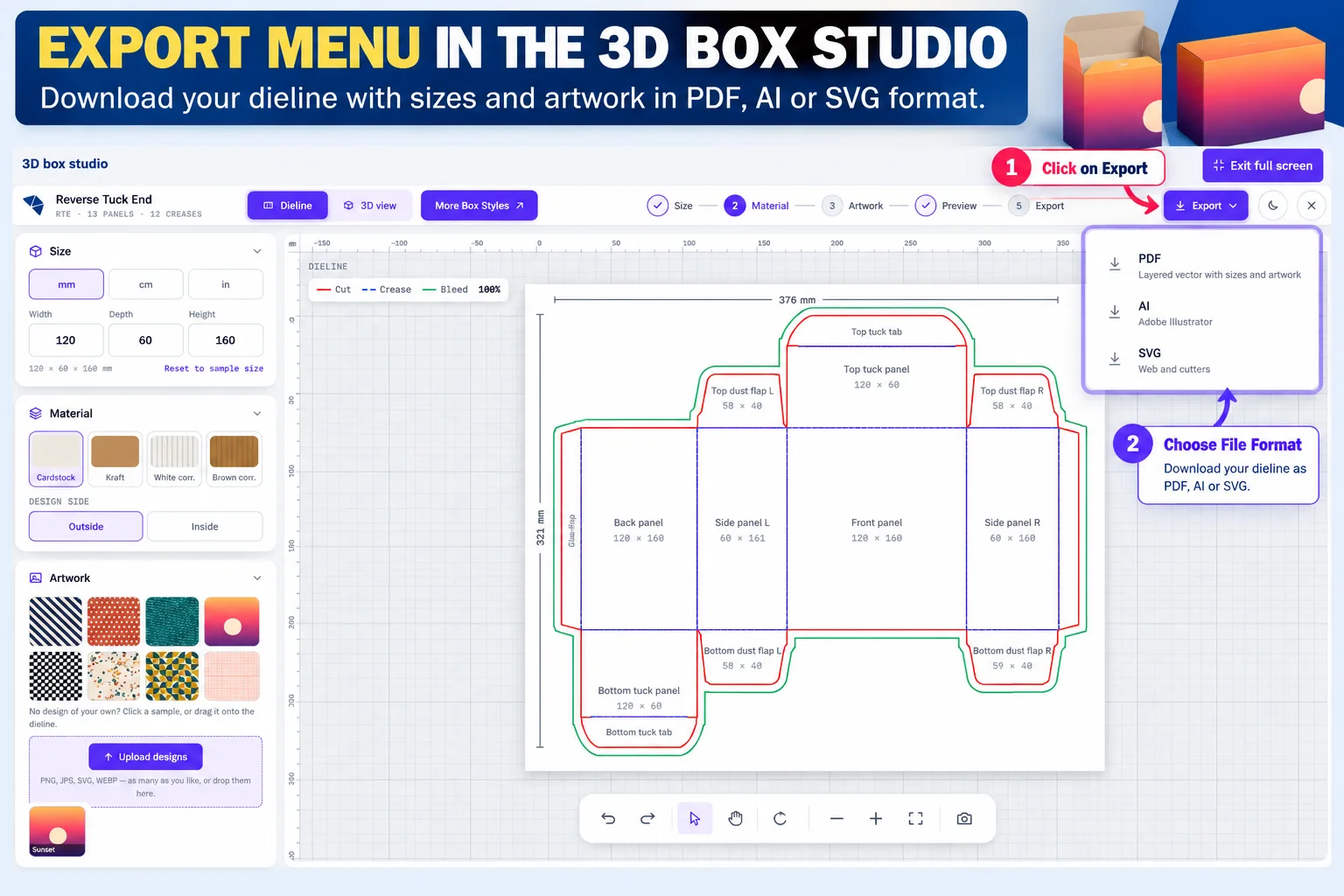Select mm as the size unit
The image size is (1344, 896).
pyautogui.click(x=66, y=284)
